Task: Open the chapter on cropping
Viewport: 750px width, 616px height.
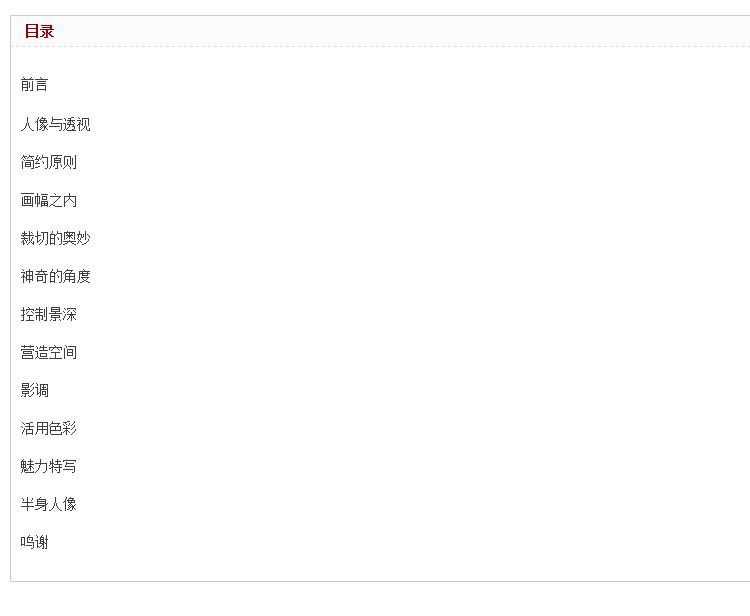Action: click(55, 238)
